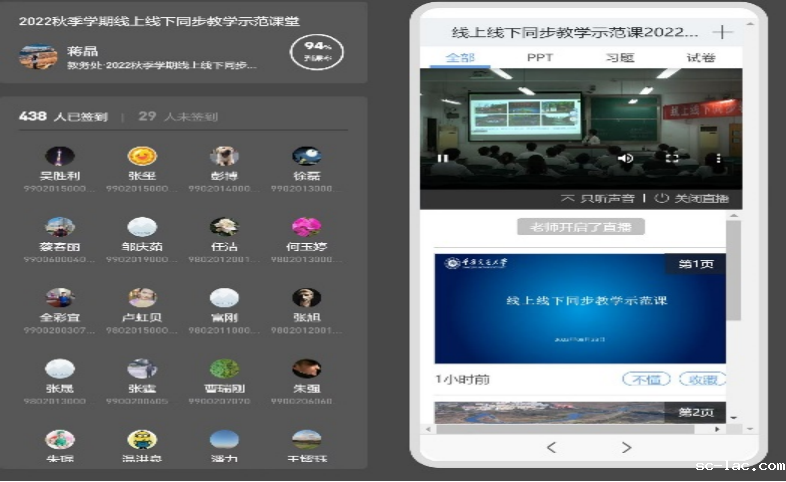Open the first slide thumbnail (第1页)
Screen dimensions: 786x482
pyautogui.click(x=580, y=308)
